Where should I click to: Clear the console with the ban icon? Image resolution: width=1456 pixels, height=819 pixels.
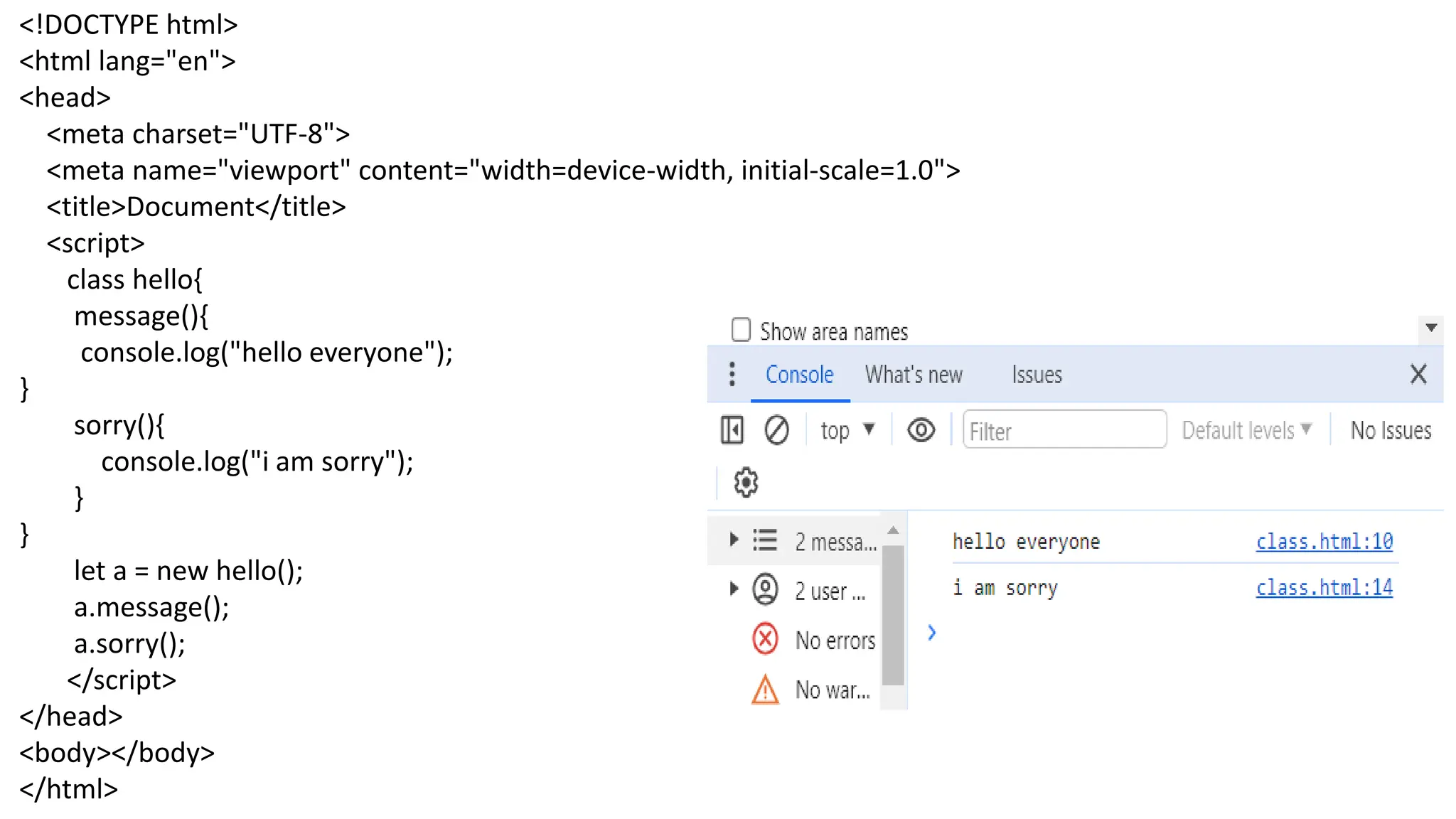[776, 430]
